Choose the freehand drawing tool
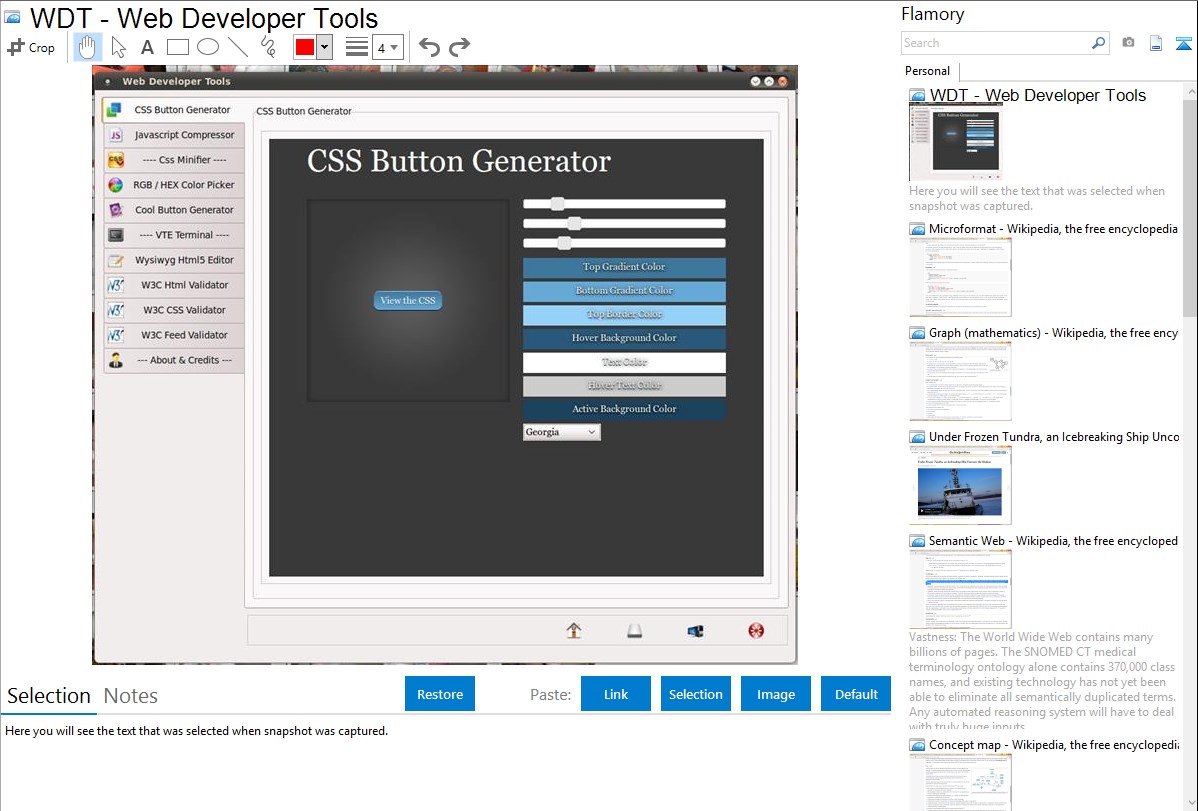 click(x=268, y=47)
